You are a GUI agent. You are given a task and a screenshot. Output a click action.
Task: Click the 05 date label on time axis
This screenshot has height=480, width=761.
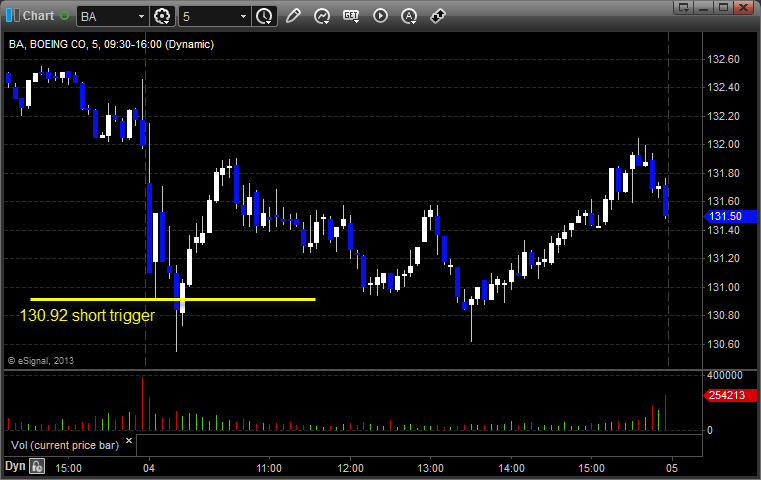tap(672, 468)
